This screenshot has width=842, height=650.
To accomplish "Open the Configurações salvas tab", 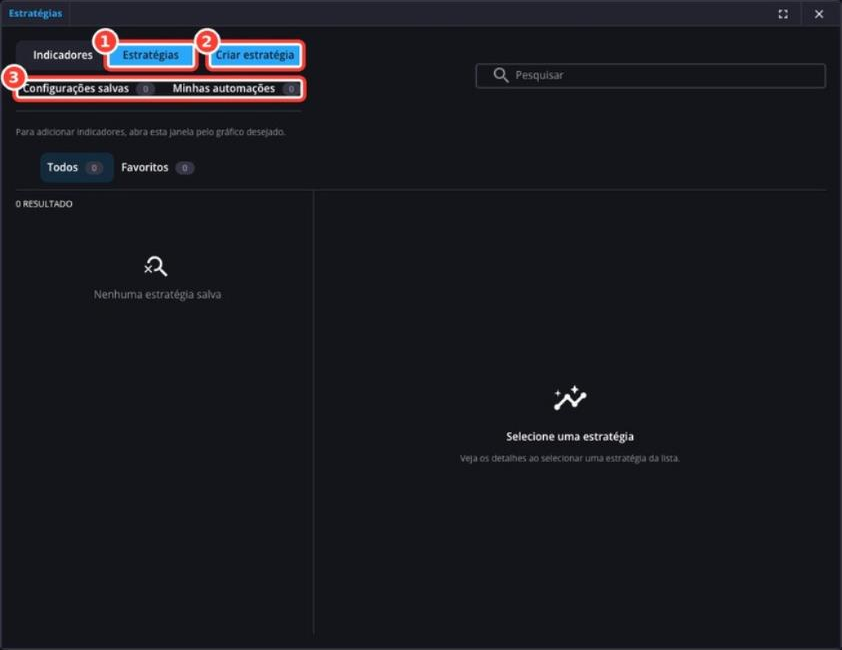I will (x=88, y=89).
